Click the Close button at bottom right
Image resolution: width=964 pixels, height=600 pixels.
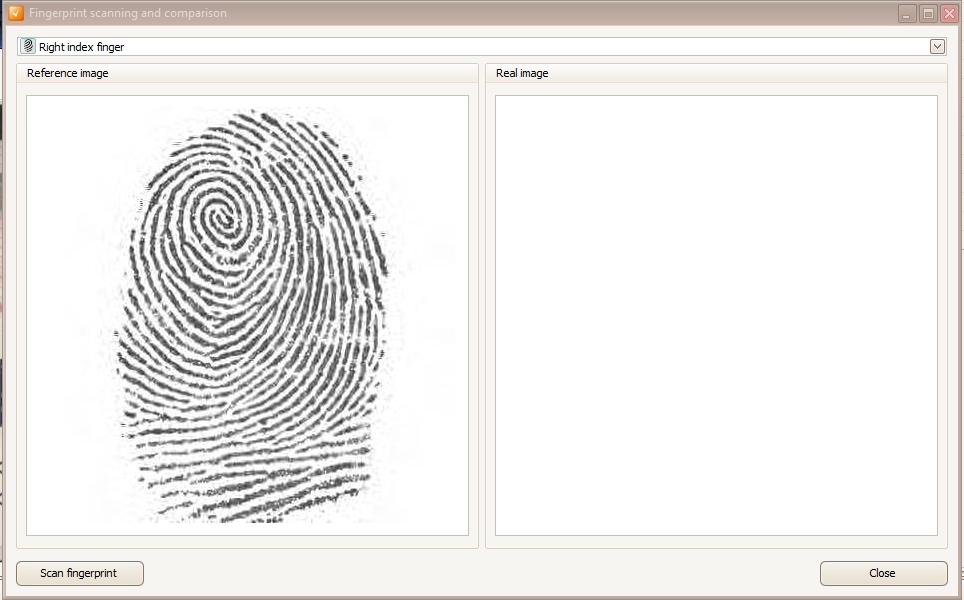click(x=883, y=573)
